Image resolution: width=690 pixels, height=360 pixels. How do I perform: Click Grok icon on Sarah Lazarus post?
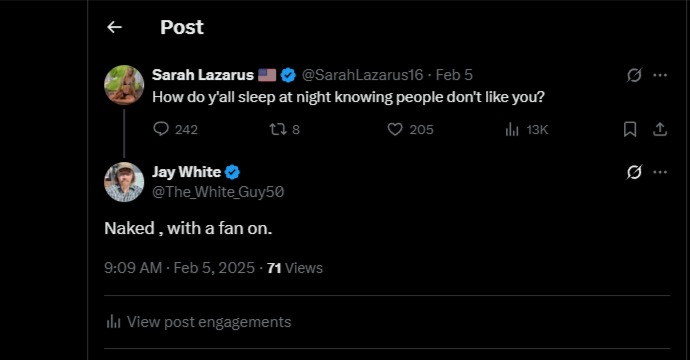pos(634,75)
